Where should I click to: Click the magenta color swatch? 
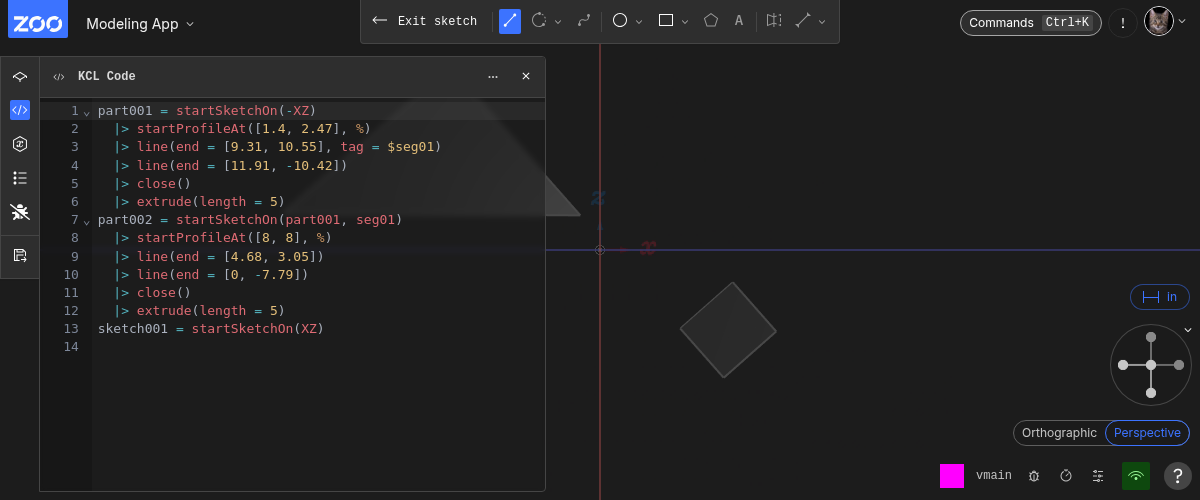pyautogui.click(x=952, y=476)
